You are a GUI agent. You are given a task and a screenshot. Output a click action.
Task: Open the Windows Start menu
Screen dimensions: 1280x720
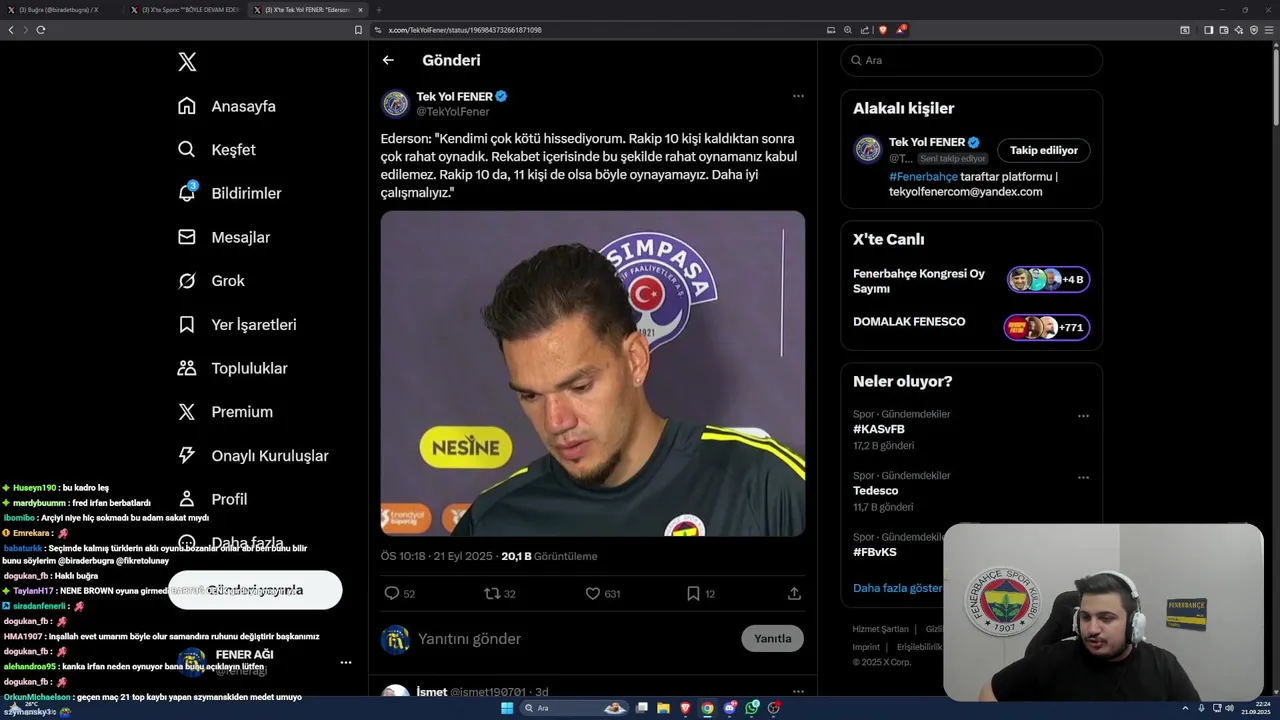click(x=507, y=708)
